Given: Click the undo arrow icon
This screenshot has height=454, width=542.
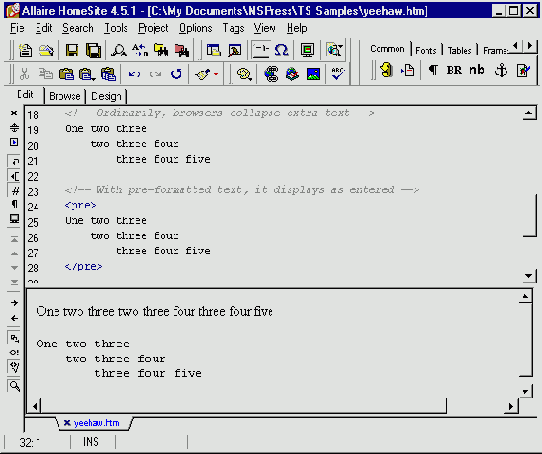Looking at the screenshot, I should point(134,74).
